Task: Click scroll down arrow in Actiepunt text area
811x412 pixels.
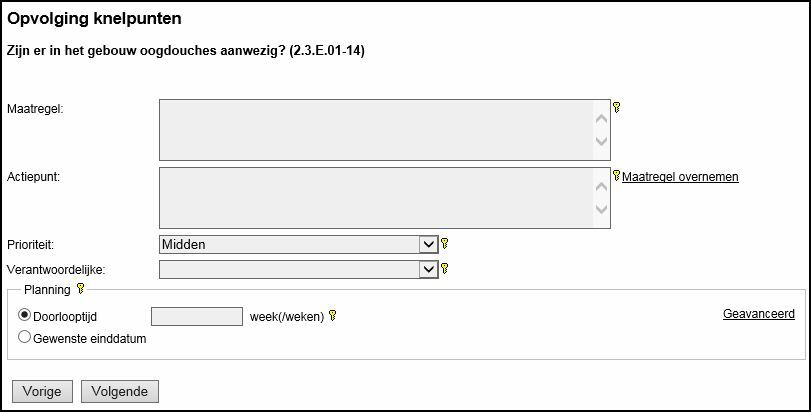Action: [601, 210]
